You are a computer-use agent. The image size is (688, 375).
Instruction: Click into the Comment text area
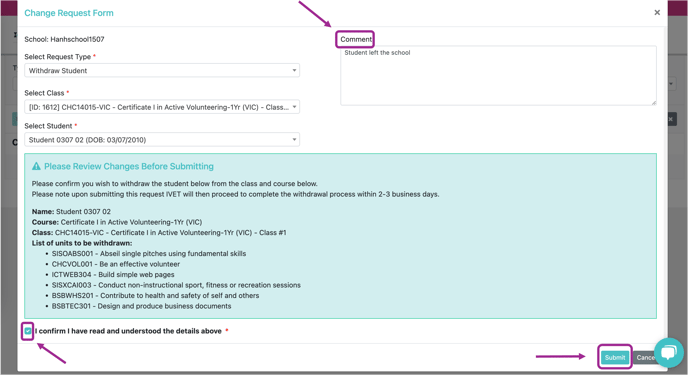point(498,76)
